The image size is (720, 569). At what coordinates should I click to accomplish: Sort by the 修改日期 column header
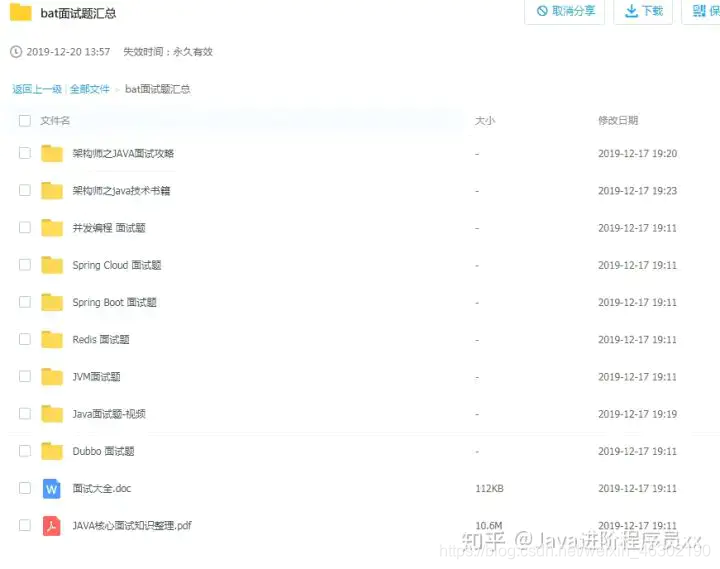[x=618, y=120]
